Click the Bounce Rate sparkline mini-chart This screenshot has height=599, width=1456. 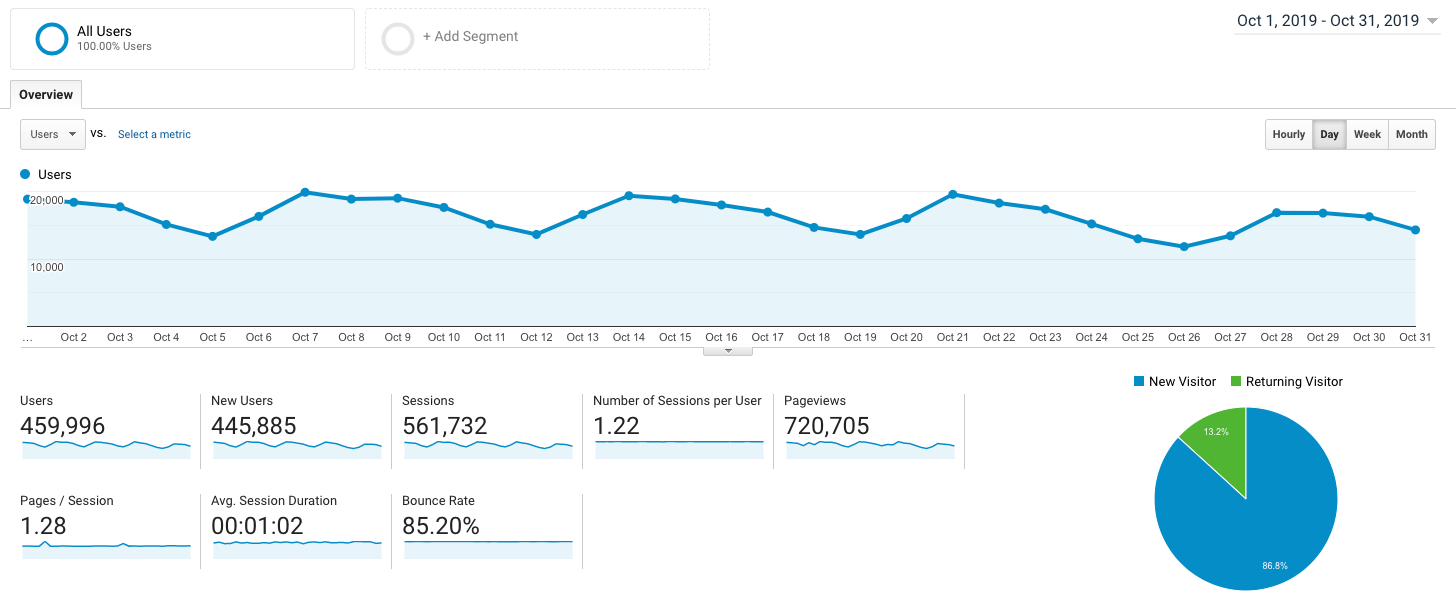click(487, 550)
